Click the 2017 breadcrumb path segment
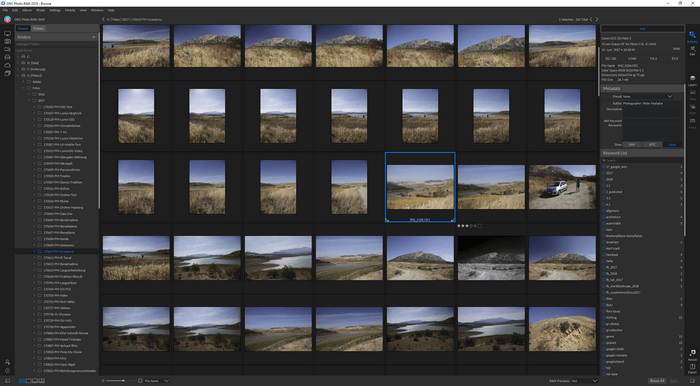 pyautogui.click(x=125, y=20)
